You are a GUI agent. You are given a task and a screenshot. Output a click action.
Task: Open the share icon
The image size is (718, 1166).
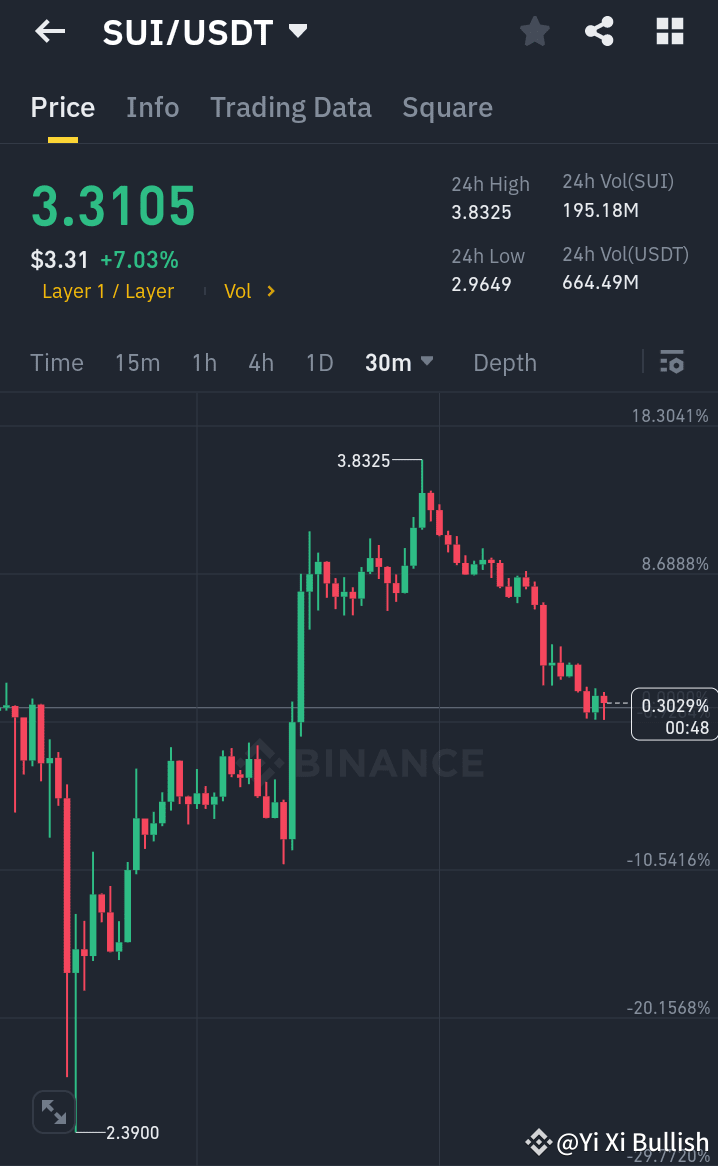[599, 31]
